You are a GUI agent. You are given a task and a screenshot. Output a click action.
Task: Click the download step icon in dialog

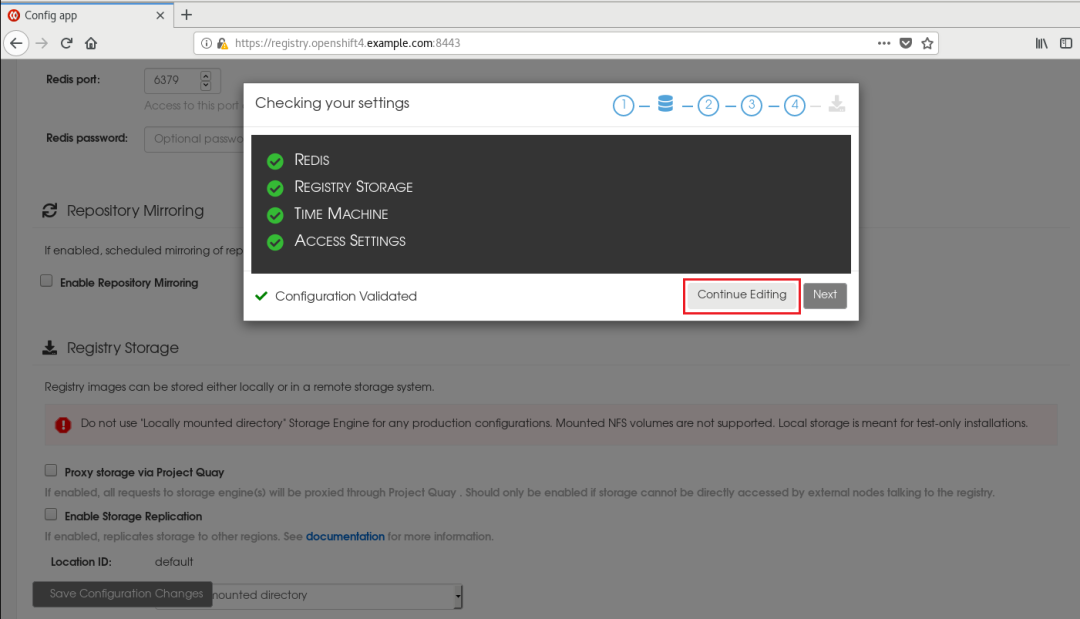click(x=837, y=104)
